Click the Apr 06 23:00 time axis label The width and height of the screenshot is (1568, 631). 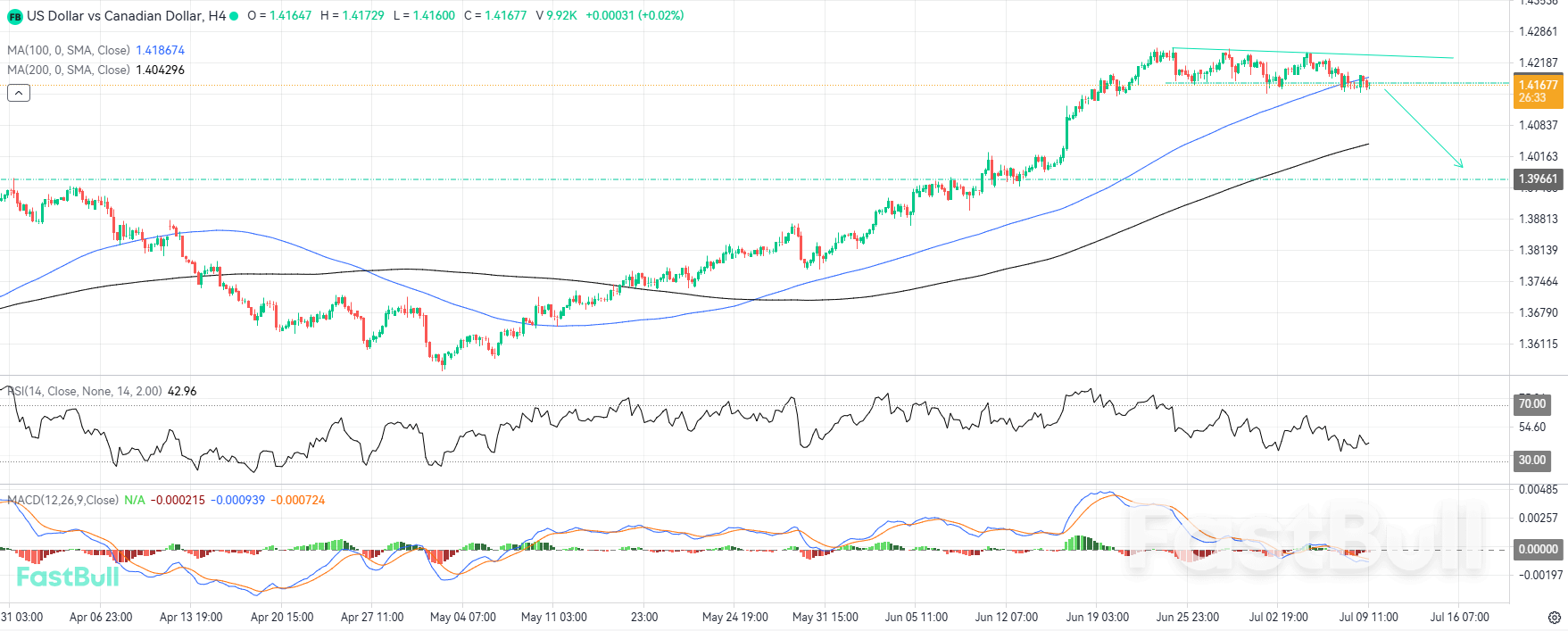coord(101,617)
